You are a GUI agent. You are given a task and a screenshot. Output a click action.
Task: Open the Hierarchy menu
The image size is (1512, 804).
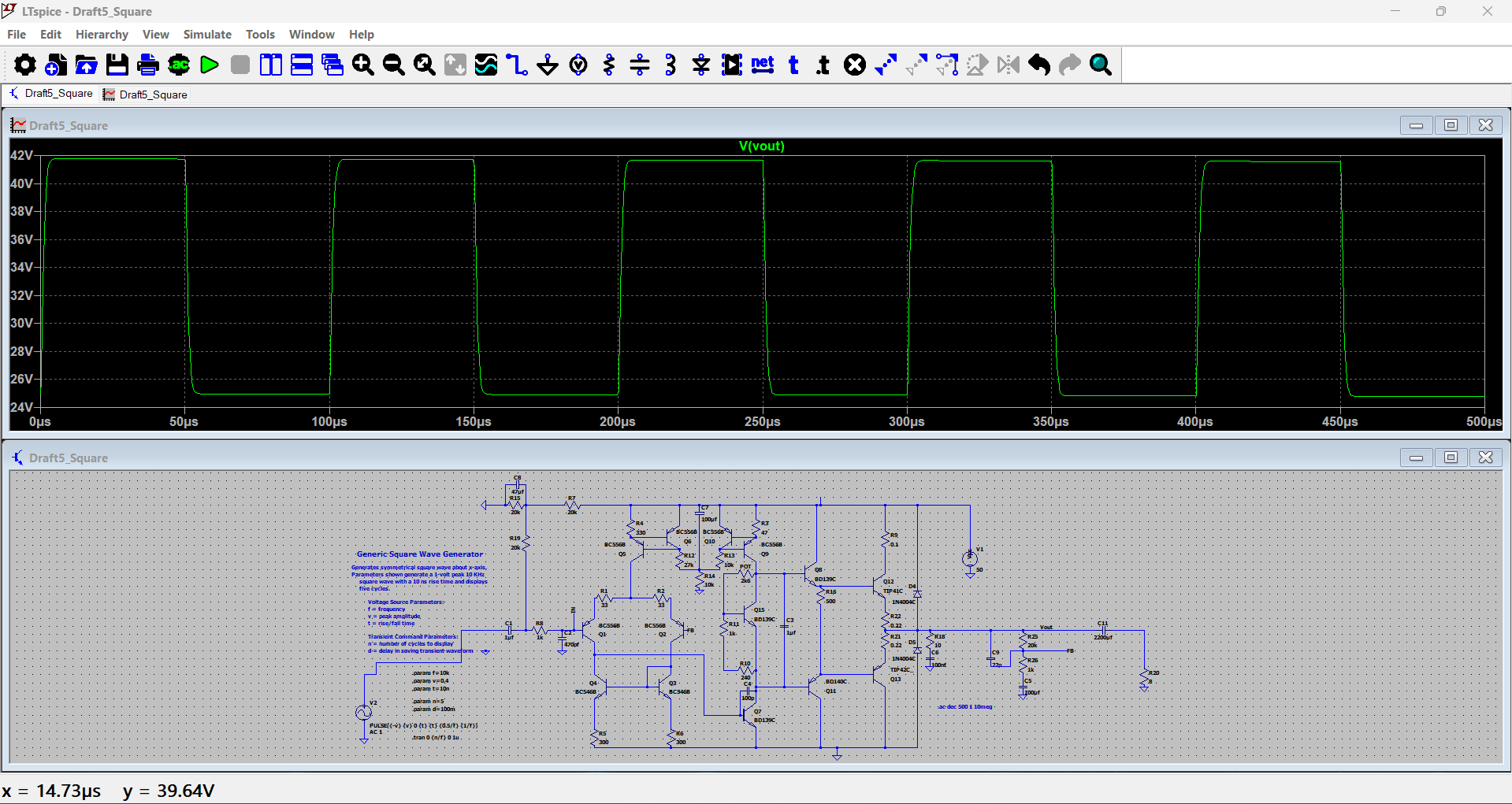(102, 35)
